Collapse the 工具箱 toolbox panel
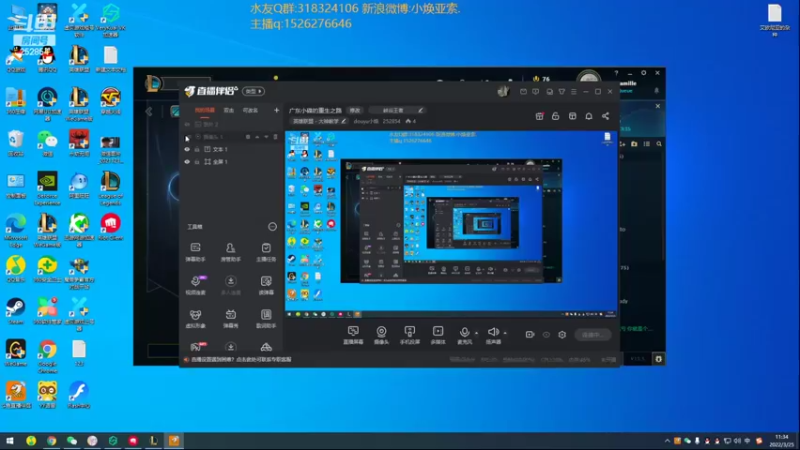The height and width of the screenshot is (450, 800). tap(272, 227)
